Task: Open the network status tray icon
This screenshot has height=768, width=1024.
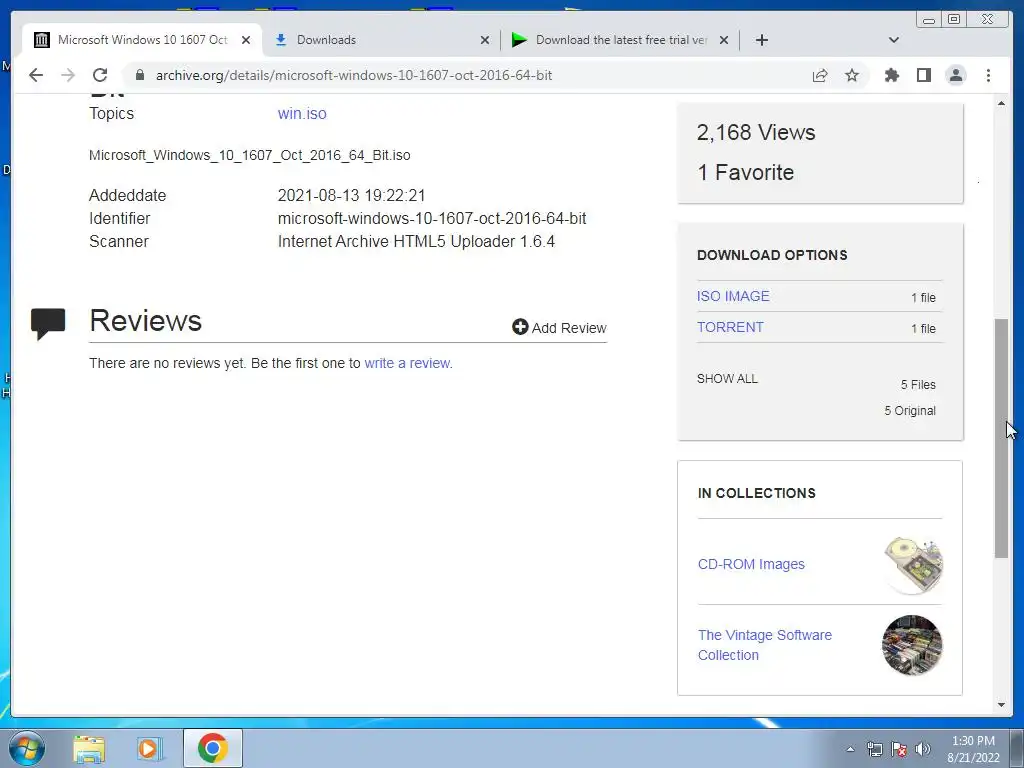Action: pyautogui.click(x=874, y=749)
